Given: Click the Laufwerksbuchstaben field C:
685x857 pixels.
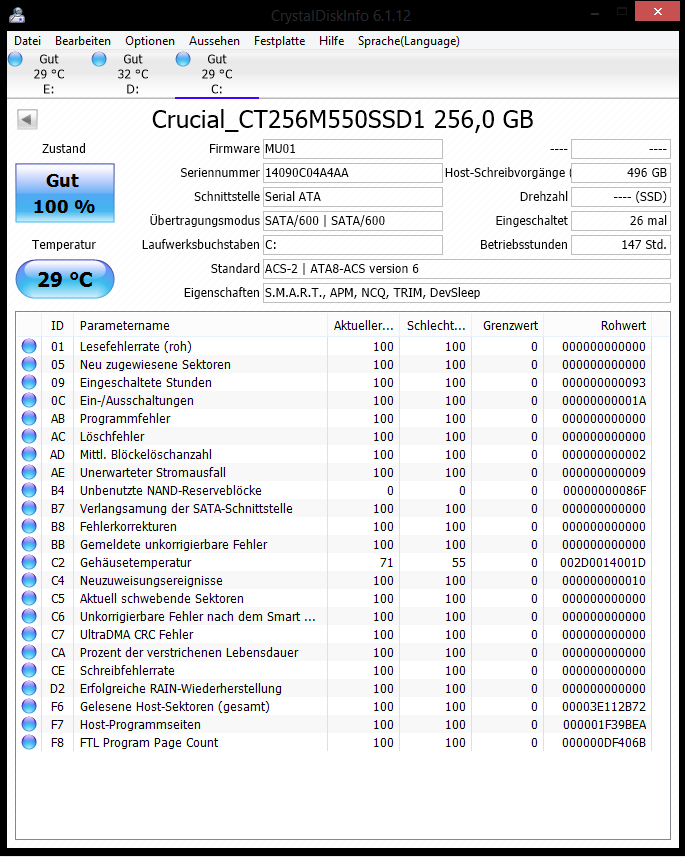Looking at the screenshot, I should pos(353,245).
